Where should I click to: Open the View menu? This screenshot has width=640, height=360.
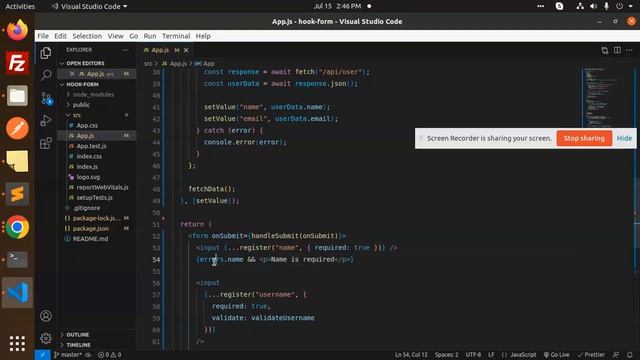click(x=116, y=36)
